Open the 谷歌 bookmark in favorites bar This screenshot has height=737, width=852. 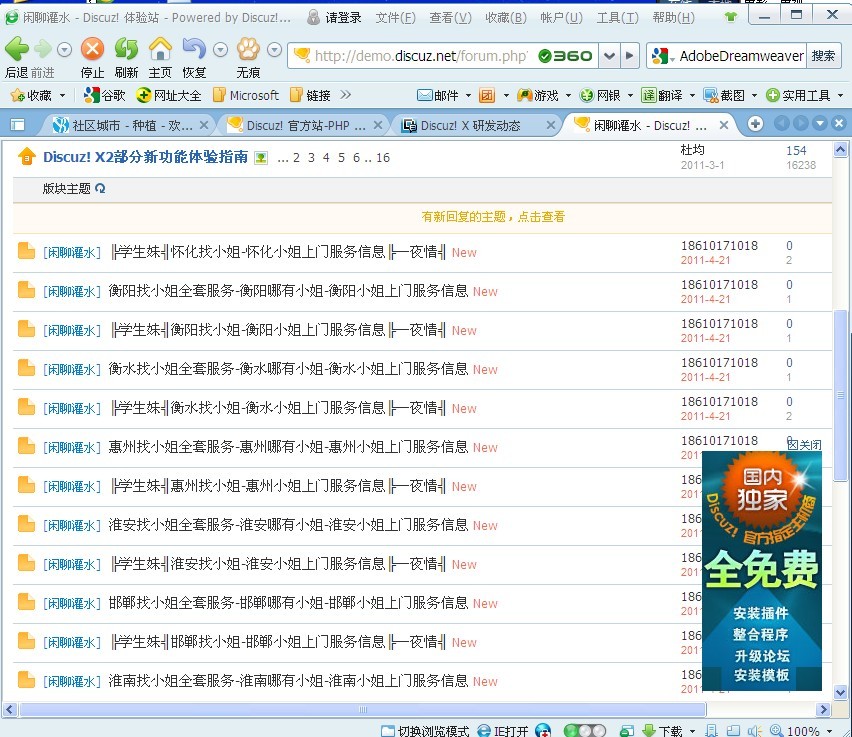click(x=104, y=96)
